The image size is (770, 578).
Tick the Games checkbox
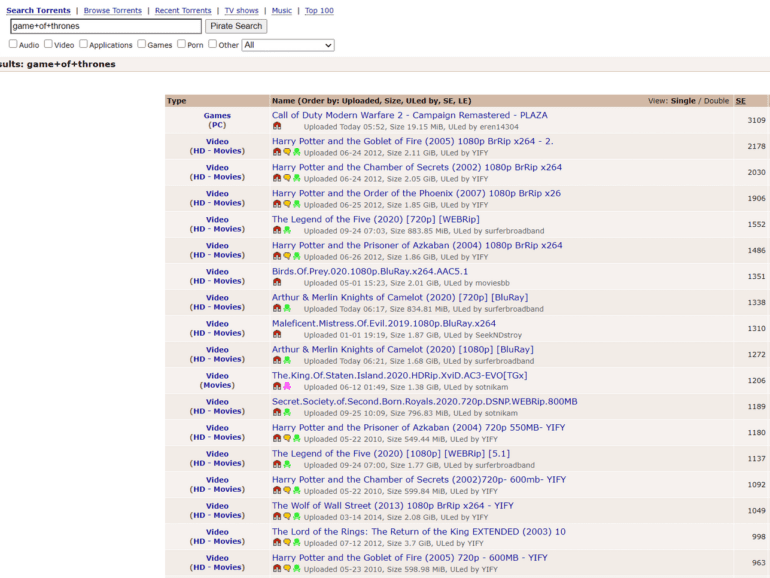[x=142, y=44]
